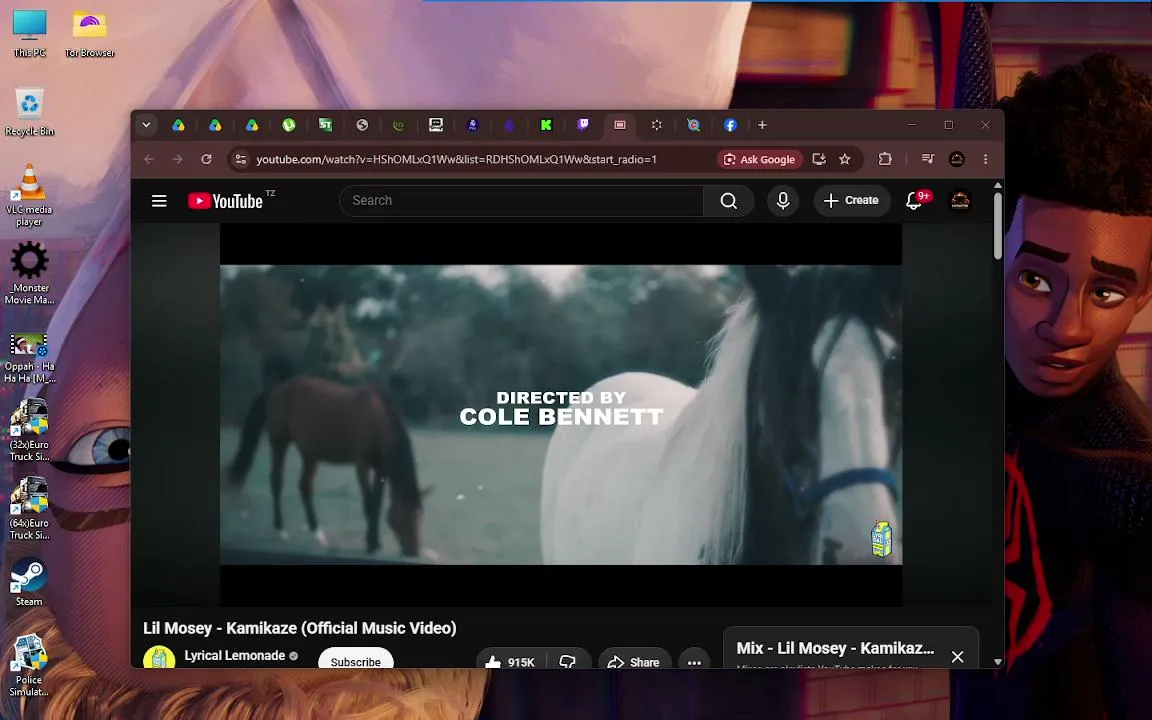This screenshot has width=1152, height=720.
Task: Switch to the grey globe tab
Action: (362, 125)
